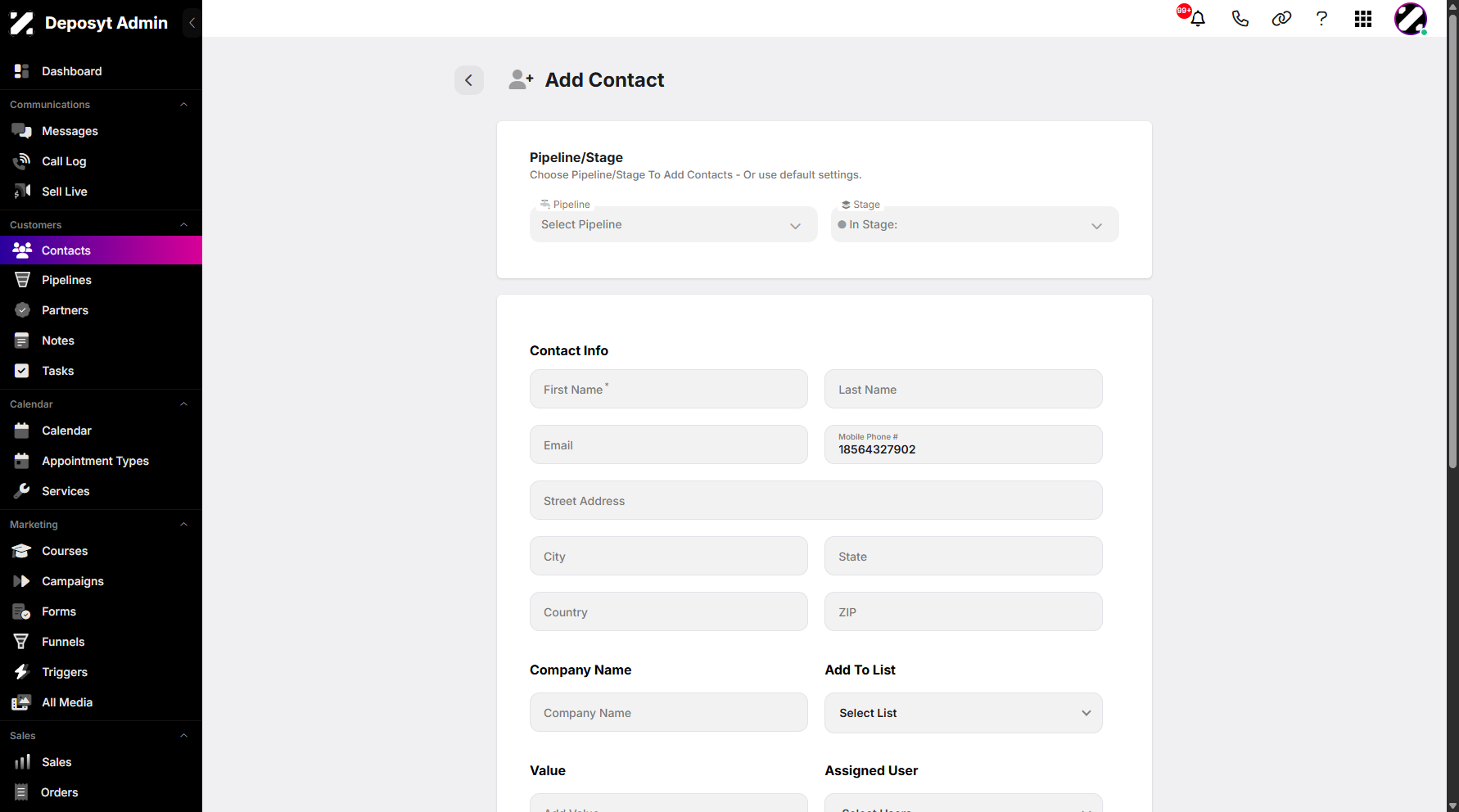Open the phone dialer icon

1240,19
